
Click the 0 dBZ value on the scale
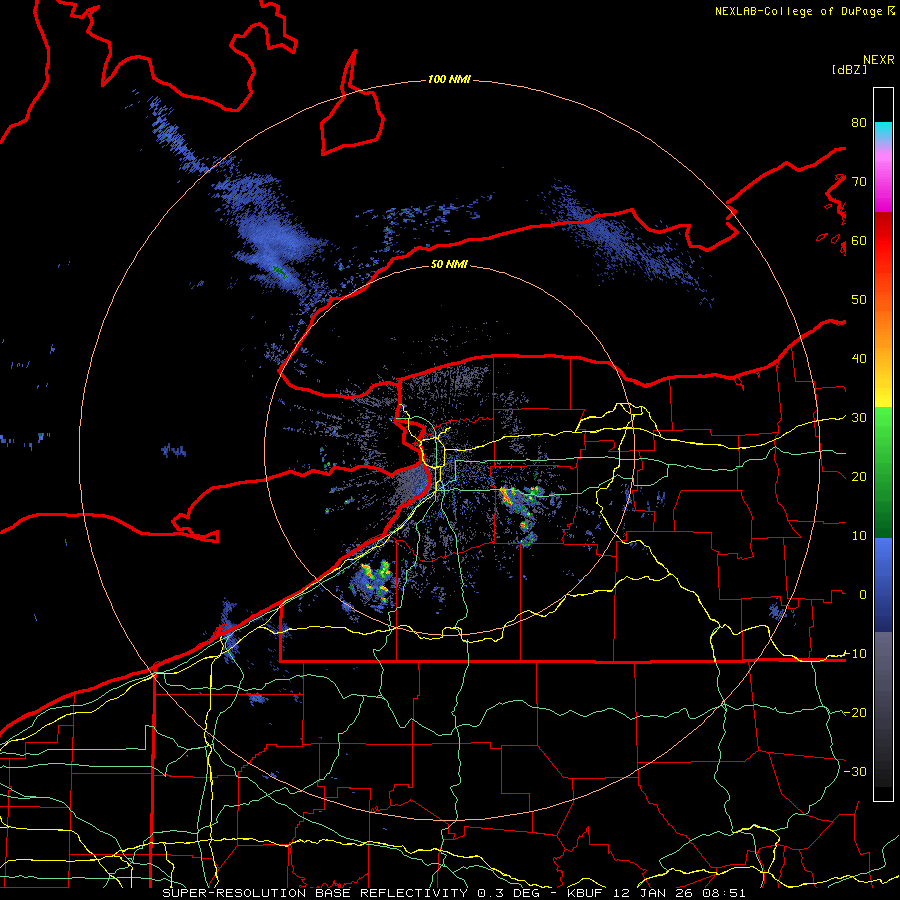[x=863, y=595]
